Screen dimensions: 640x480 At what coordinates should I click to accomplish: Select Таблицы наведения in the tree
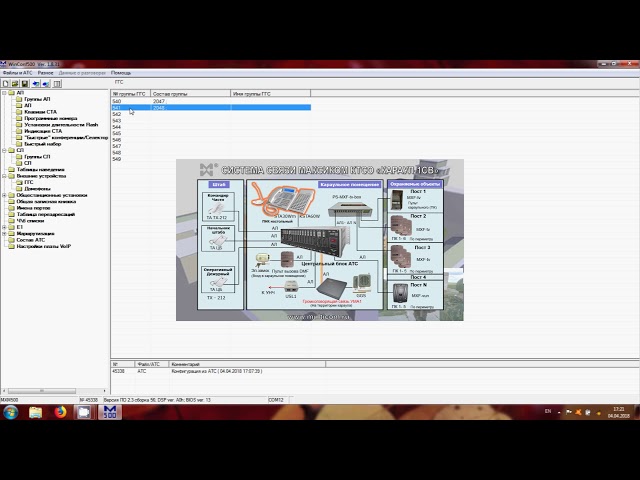point(40,169)
